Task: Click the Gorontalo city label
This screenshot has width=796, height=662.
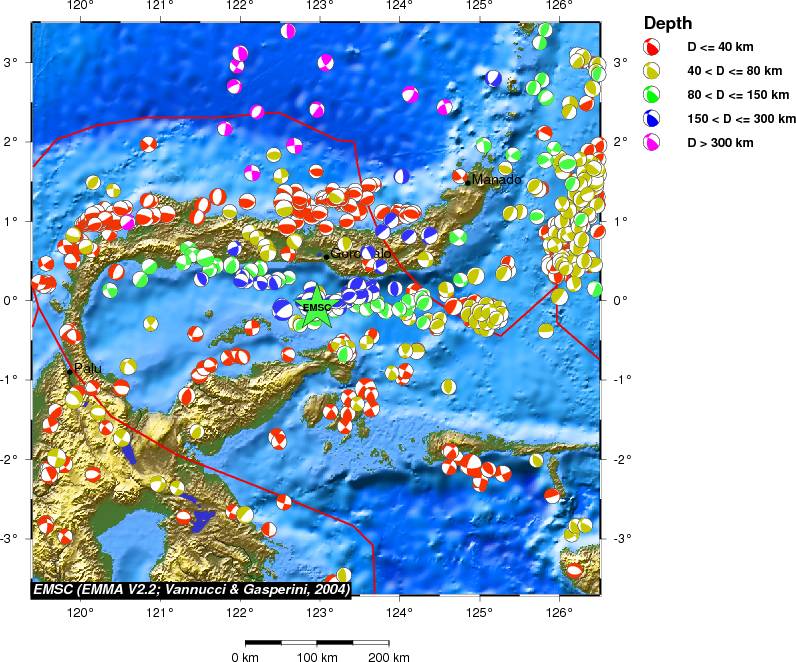Action: click(x=360, y=254)
